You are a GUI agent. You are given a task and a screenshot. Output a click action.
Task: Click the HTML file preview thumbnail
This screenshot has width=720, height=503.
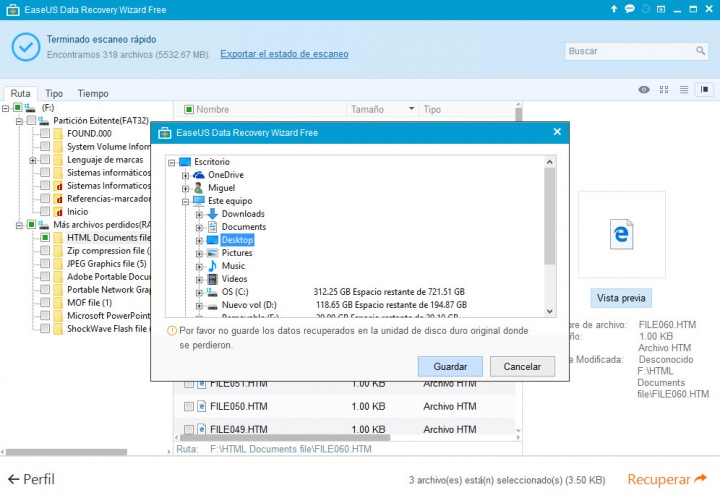(621, 234)
